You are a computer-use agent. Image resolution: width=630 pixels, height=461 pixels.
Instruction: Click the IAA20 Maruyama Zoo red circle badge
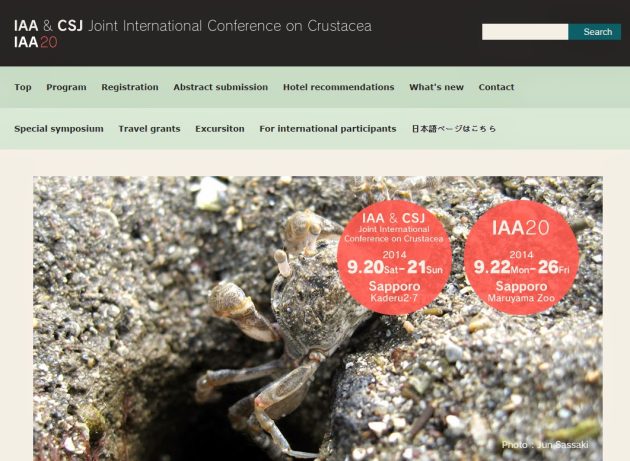pyautogui.click(x=521, y=257)
